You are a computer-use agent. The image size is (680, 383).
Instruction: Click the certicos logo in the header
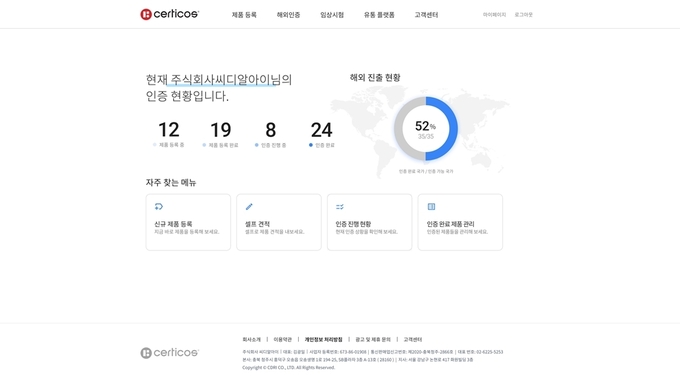(x=169, y=14)
